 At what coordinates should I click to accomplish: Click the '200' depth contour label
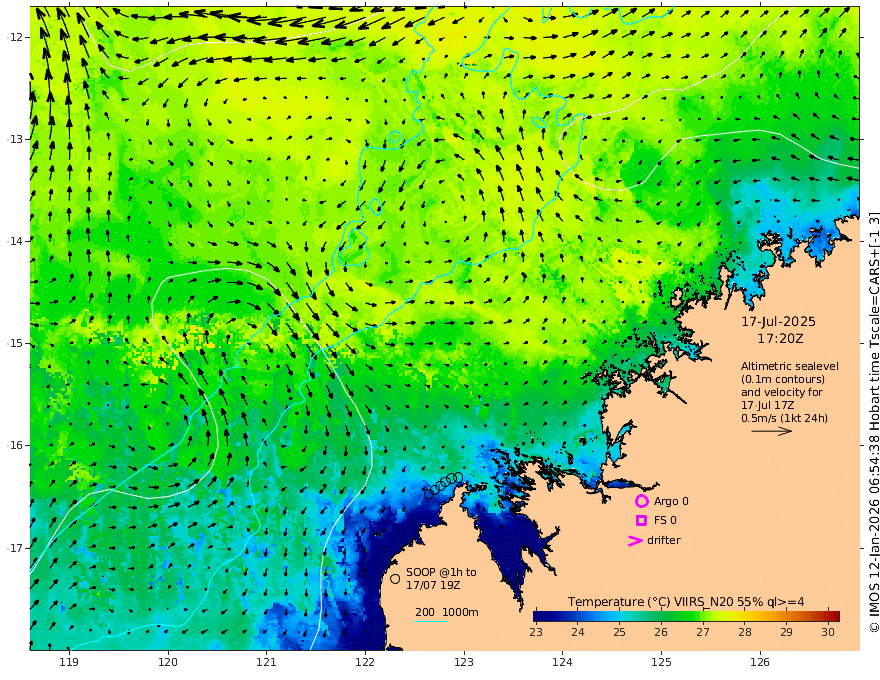(x=425, y=612)
